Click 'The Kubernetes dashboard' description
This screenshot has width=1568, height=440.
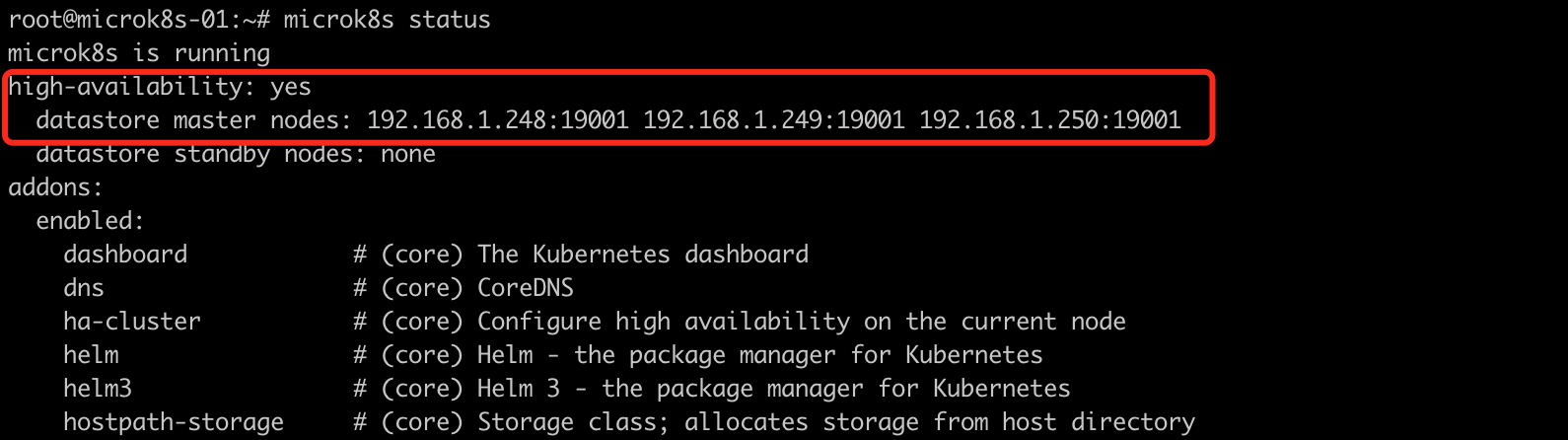click(643, 255)
